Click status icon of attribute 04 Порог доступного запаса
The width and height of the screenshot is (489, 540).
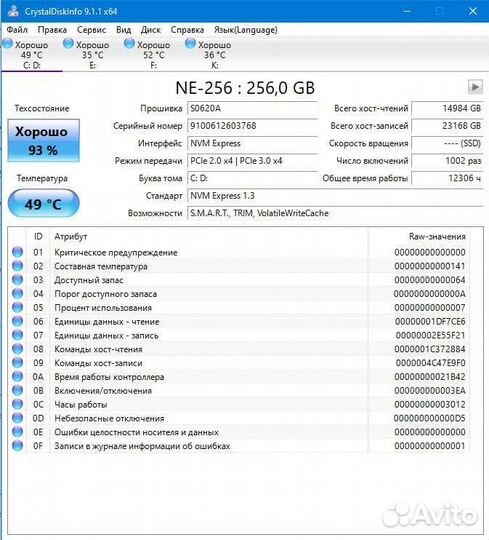click(18, 293)
